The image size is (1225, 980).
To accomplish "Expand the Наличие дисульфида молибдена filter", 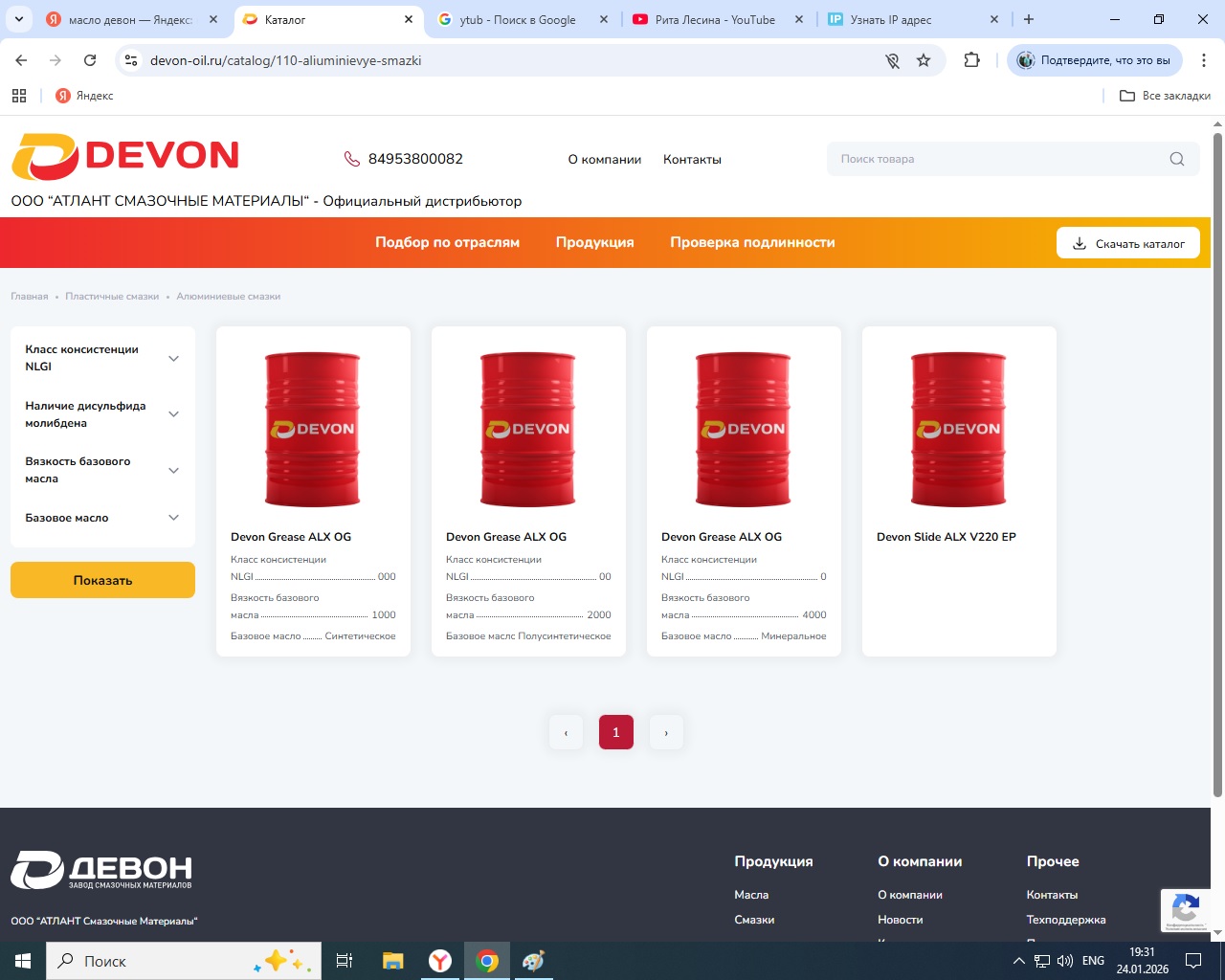I will pyautogui.click(x=102, y=414).
